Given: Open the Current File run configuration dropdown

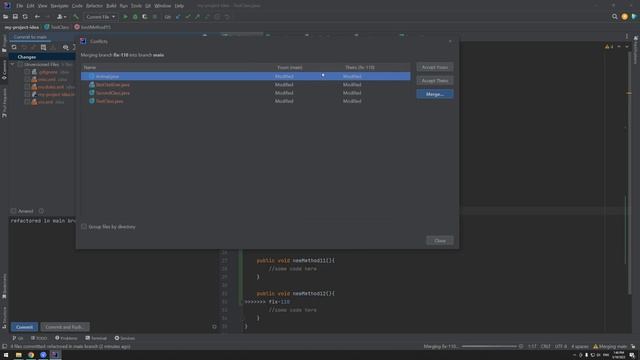Looking at the screenshot, I should 100,17.
